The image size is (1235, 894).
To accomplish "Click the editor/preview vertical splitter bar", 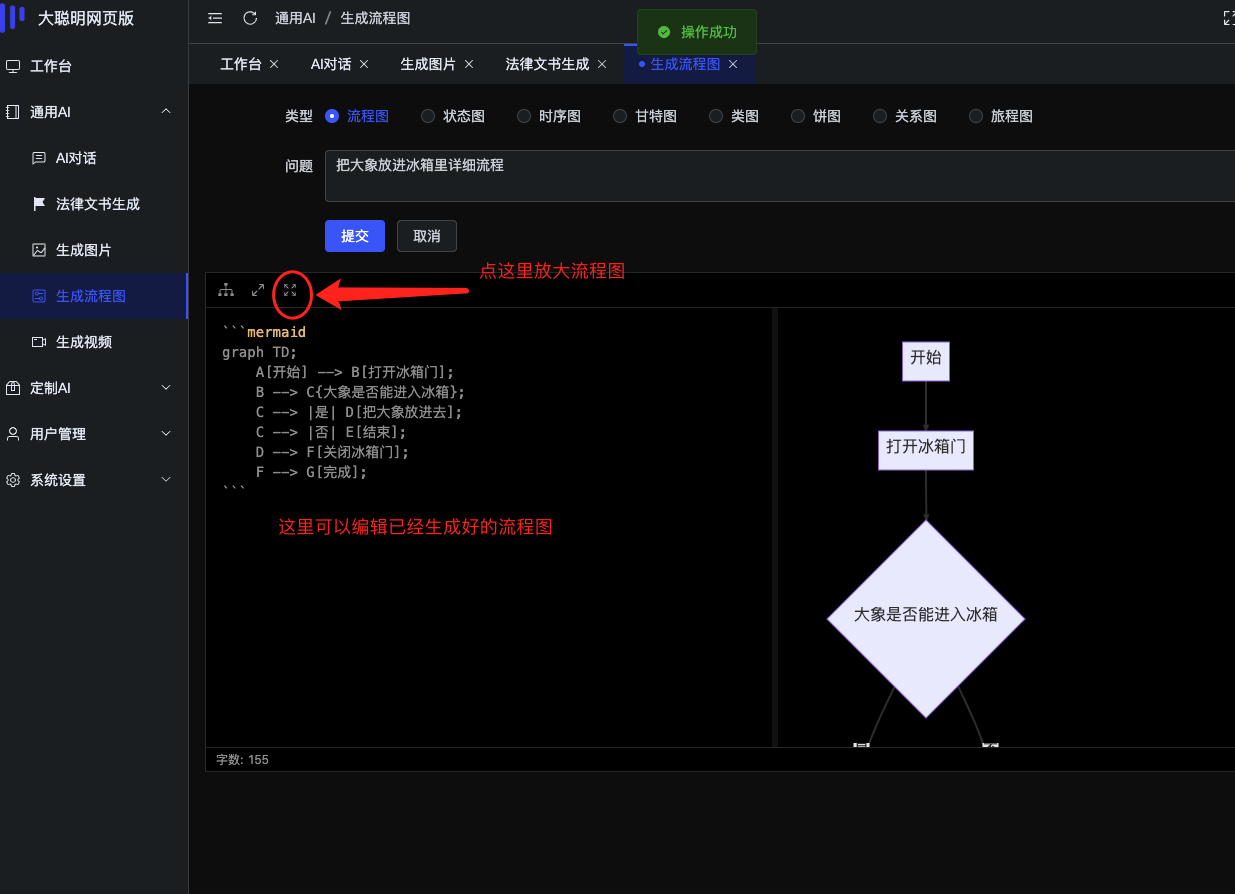I will point(775,527).
